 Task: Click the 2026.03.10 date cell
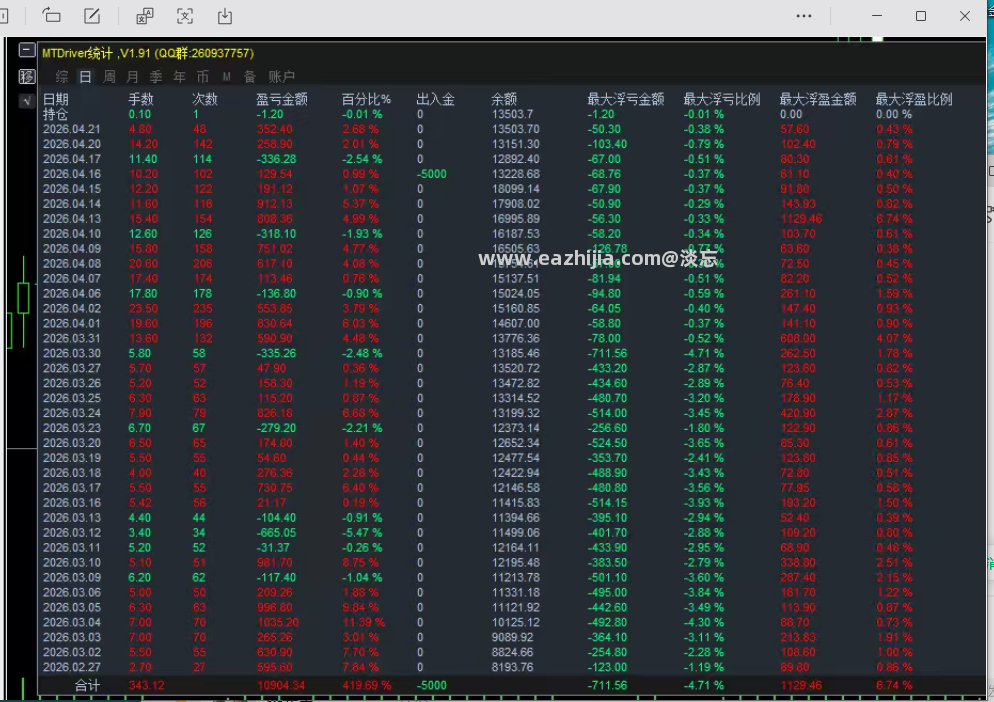point(72,562)
